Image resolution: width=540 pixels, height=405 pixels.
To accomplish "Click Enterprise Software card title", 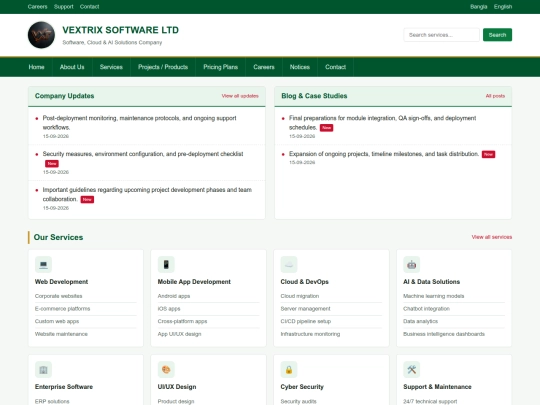I will point(64,387).
